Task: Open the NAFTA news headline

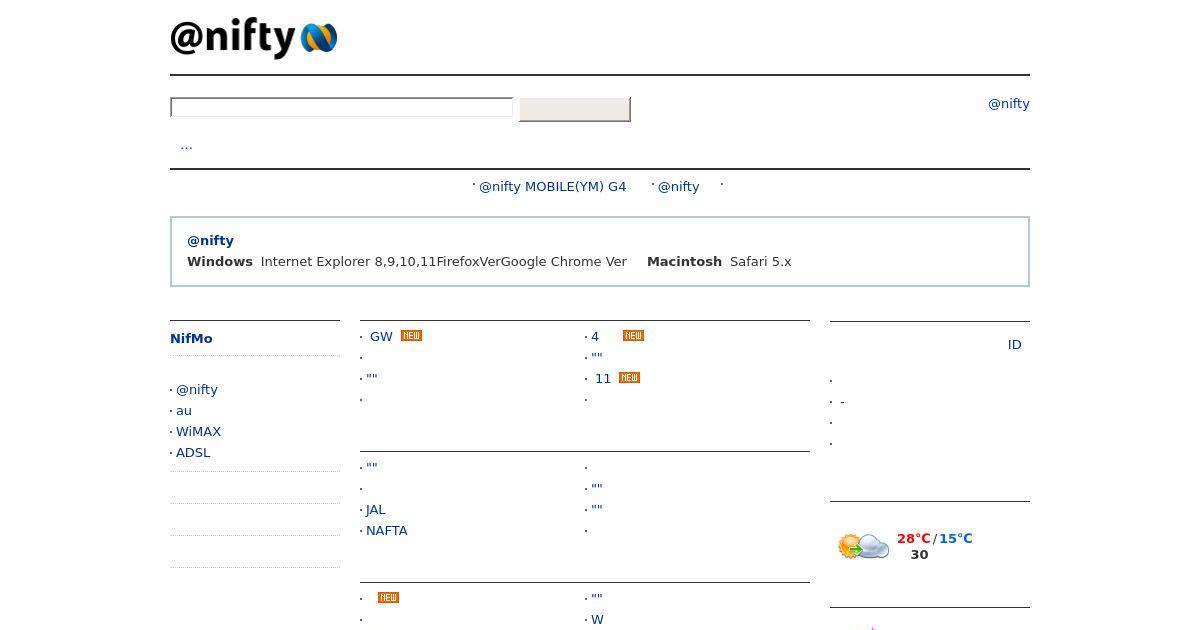Action: [386, 530]
